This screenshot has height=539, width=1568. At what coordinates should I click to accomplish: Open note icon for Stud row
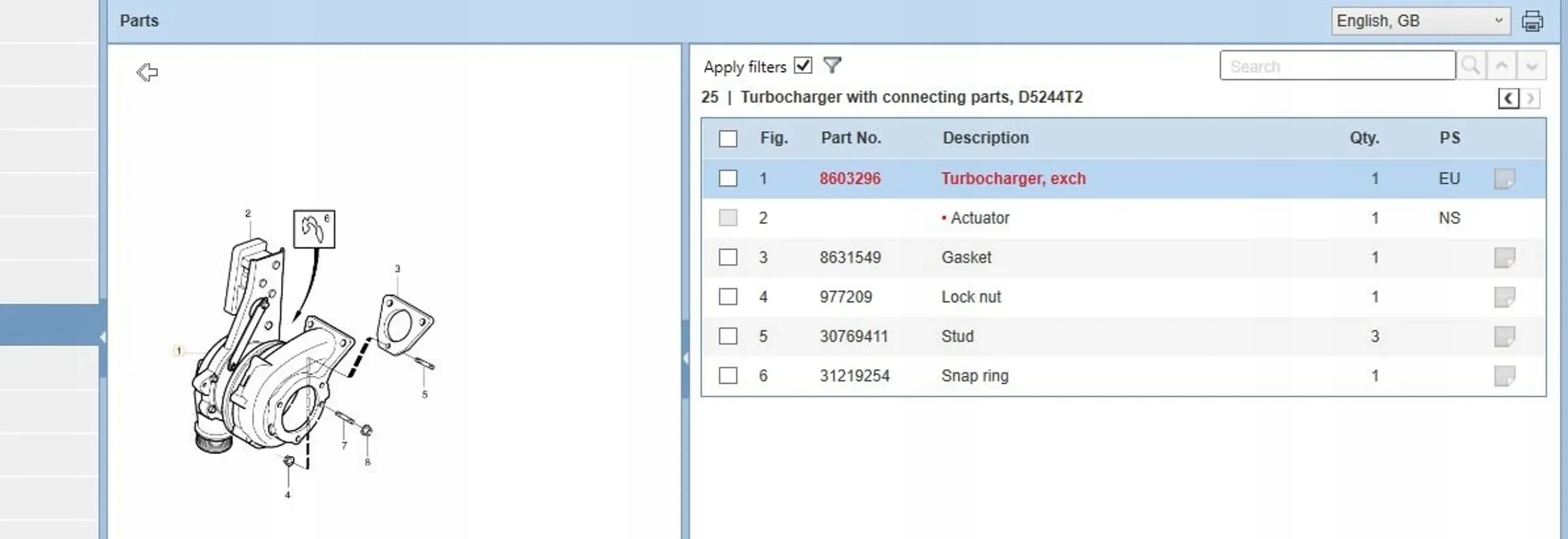[x=1504, y=336]
